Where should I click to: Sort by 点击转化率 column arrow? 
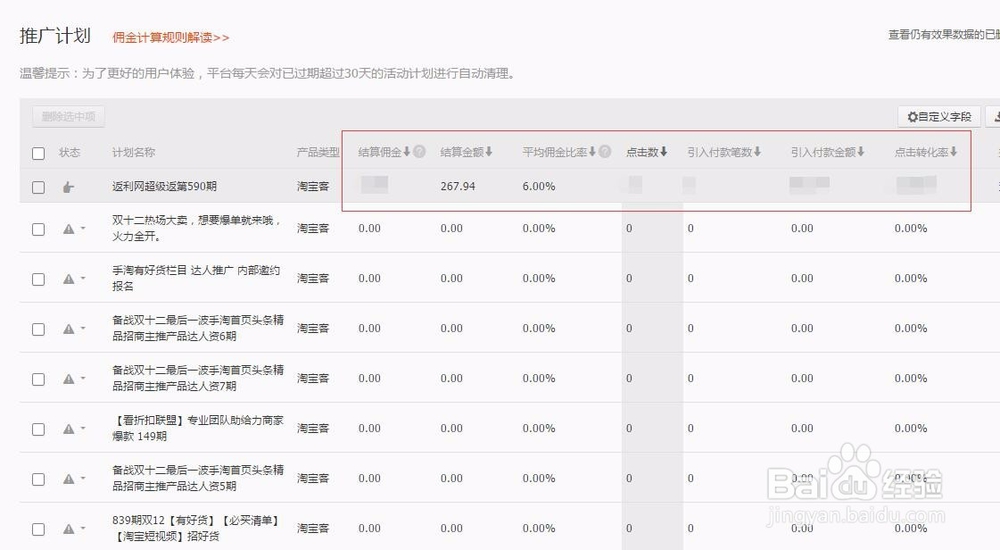point(953,152)
